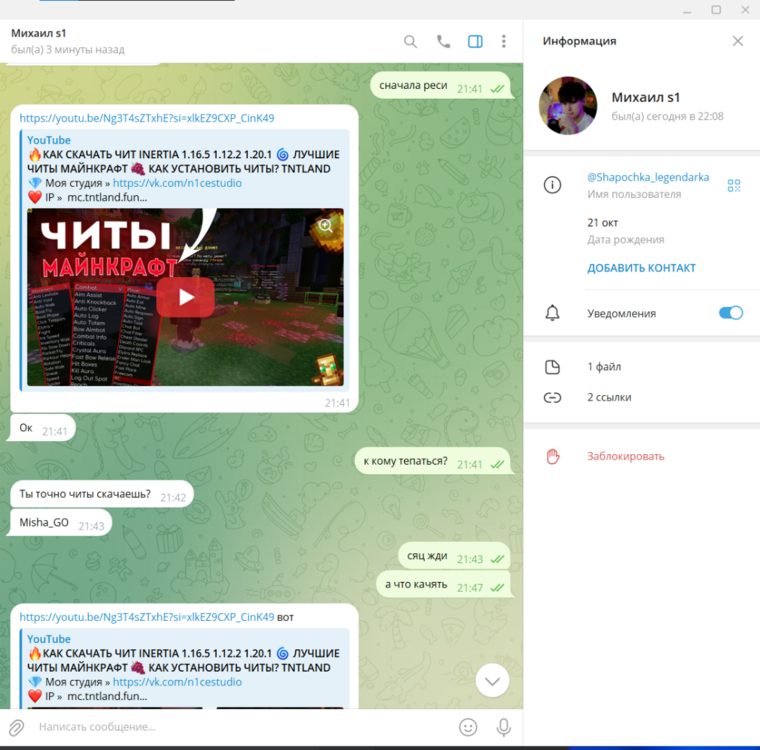This screenshot has height=750, width=760.
Task: Click the read checkmarks on 'сначала реси'
Action: pos(497,89)
